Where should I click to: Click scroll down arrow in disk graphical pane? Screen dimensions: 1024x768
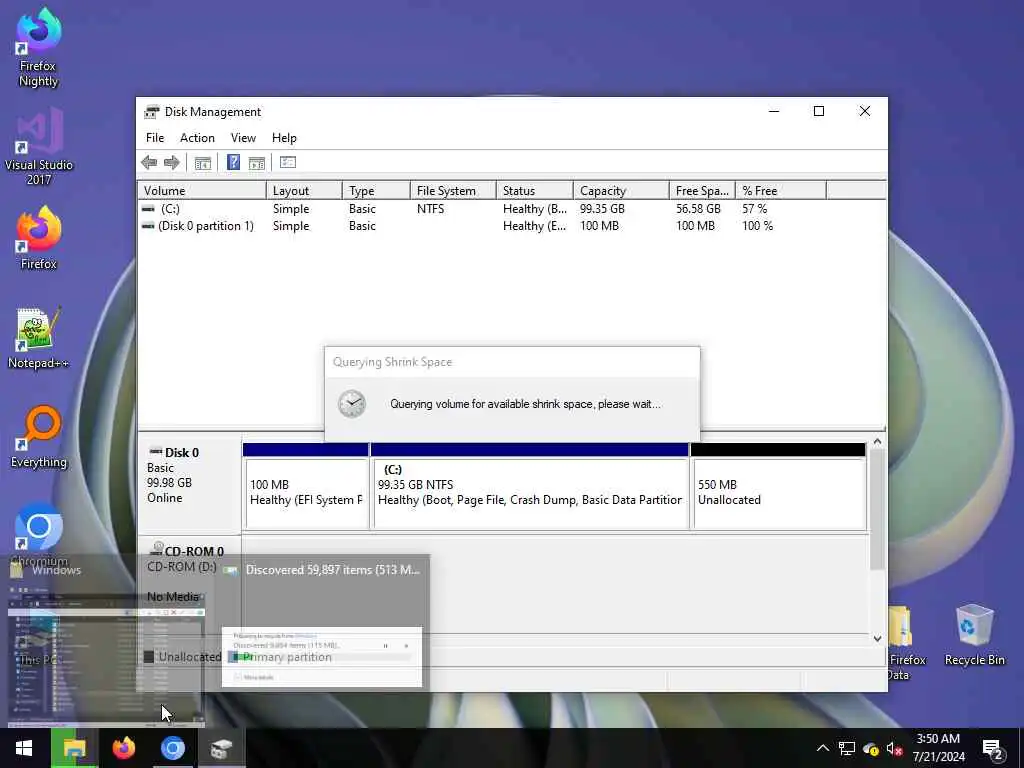click(x=877, y=639)
